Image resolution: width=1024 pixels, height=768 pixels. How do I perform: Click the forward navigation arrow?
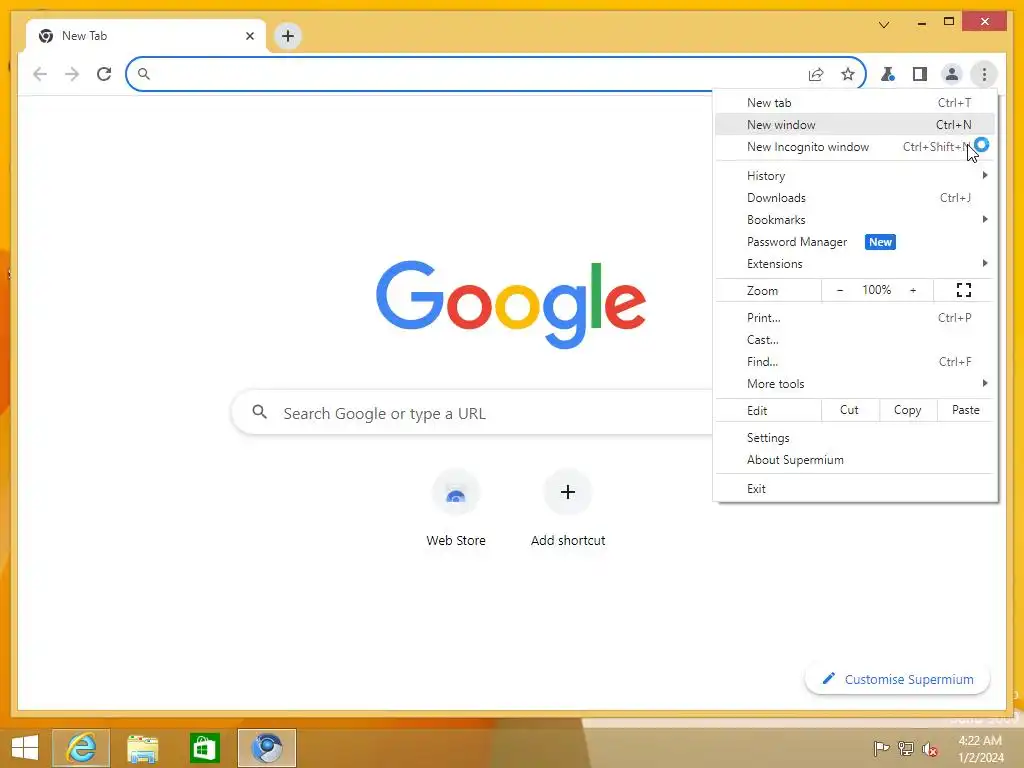(x=72, y=74)
